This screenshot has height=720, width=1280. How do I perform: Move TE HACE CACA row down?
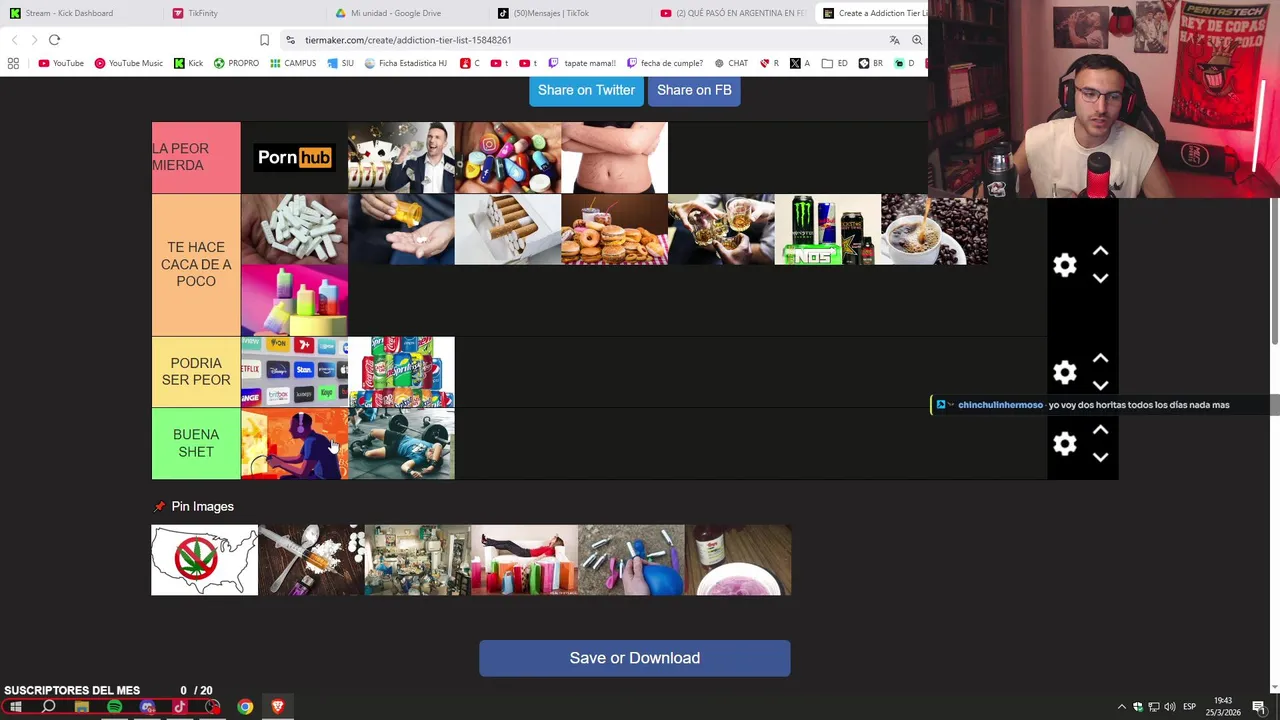click(1100, 278)
